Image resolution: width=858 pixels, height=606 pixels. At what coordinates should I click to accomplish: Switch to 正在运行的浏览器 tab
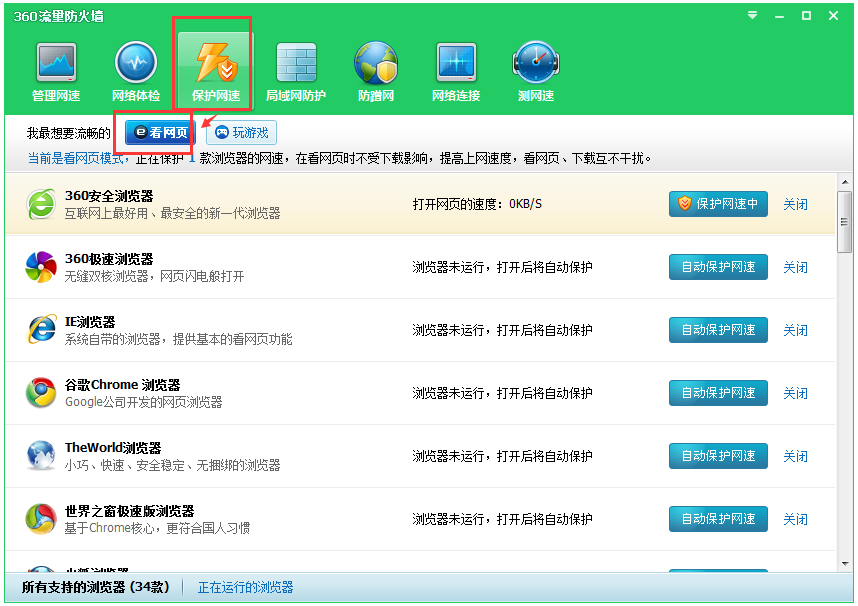point(246,587)
